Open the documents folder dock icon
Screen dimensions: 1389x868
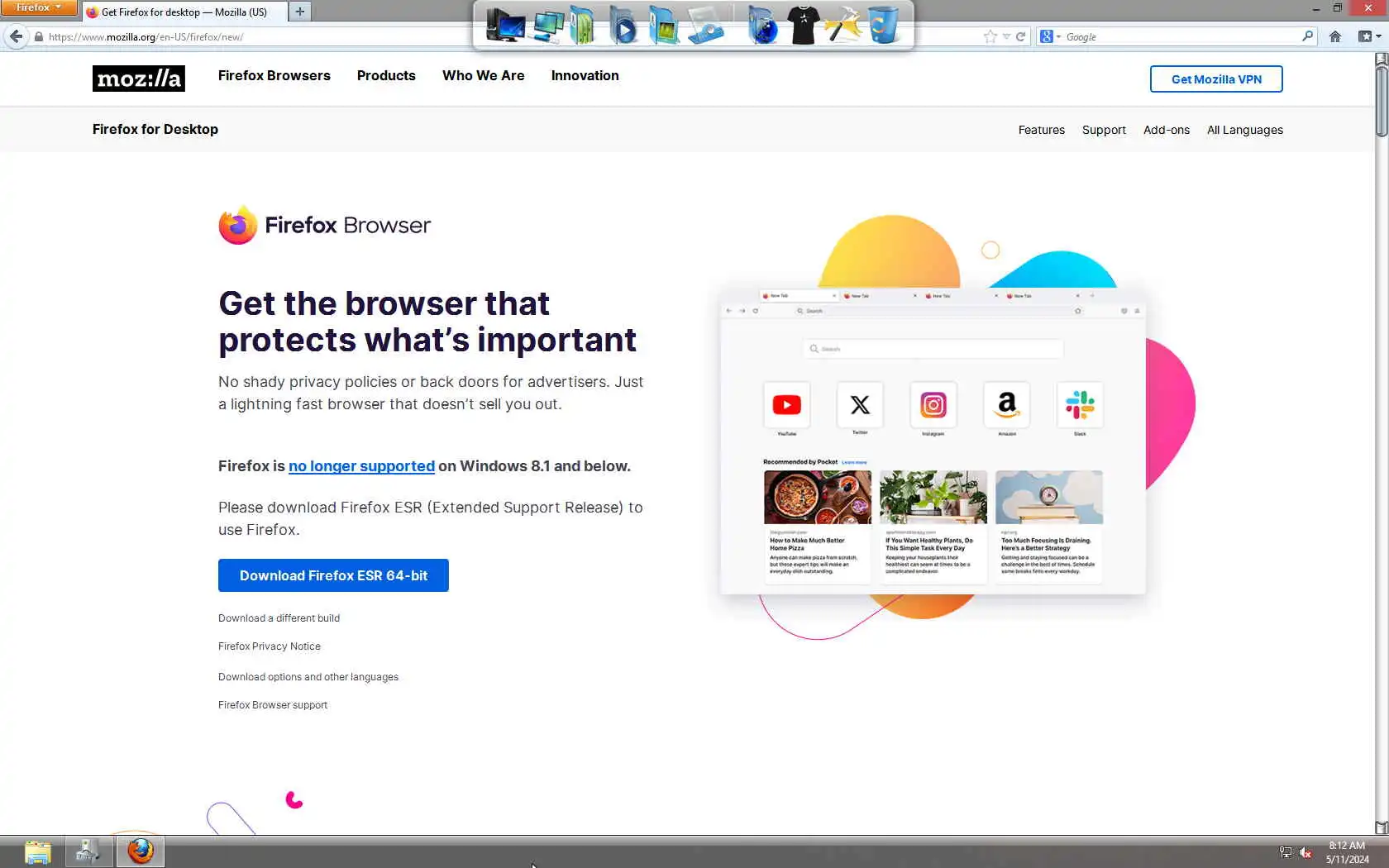click(582, 25)
